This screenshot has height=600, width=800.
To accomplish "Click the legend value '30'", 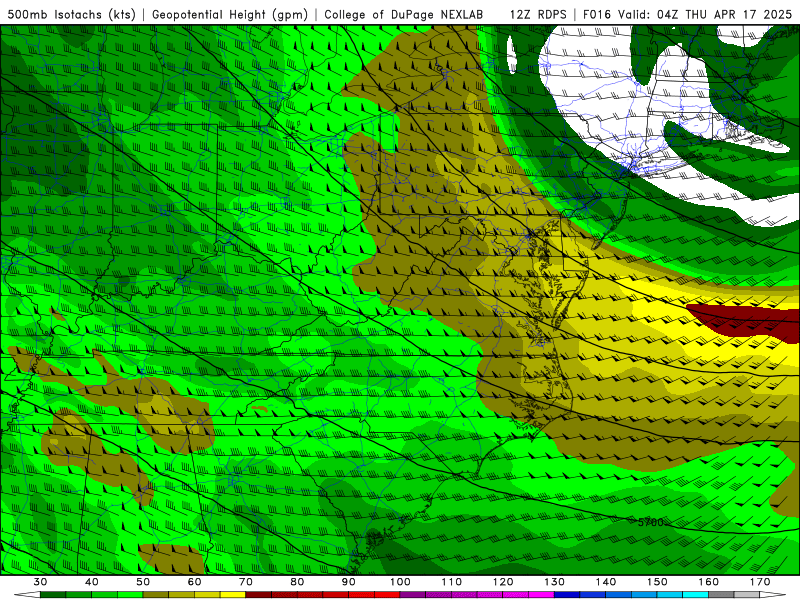I will 40,582.
